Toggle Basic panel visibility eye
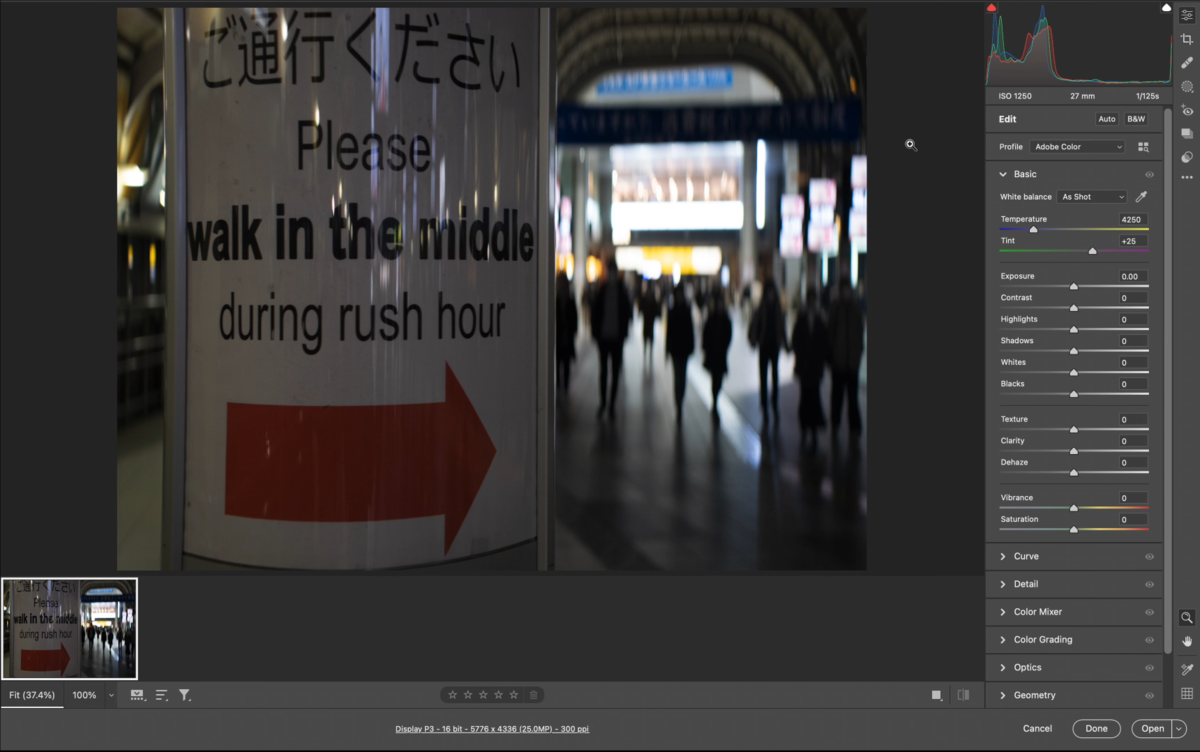Image resolution: width=1200 pixels, height=752 pixels. pos(1149,175)
